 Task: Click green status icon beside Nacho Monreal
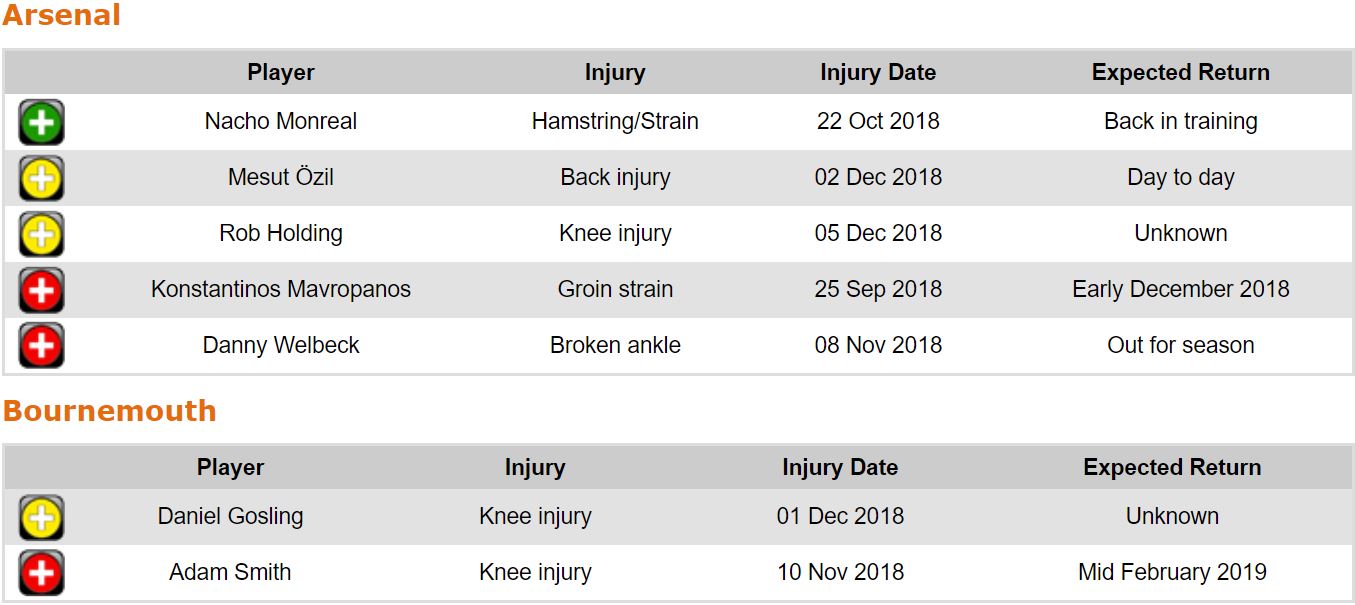coord(41,123)
